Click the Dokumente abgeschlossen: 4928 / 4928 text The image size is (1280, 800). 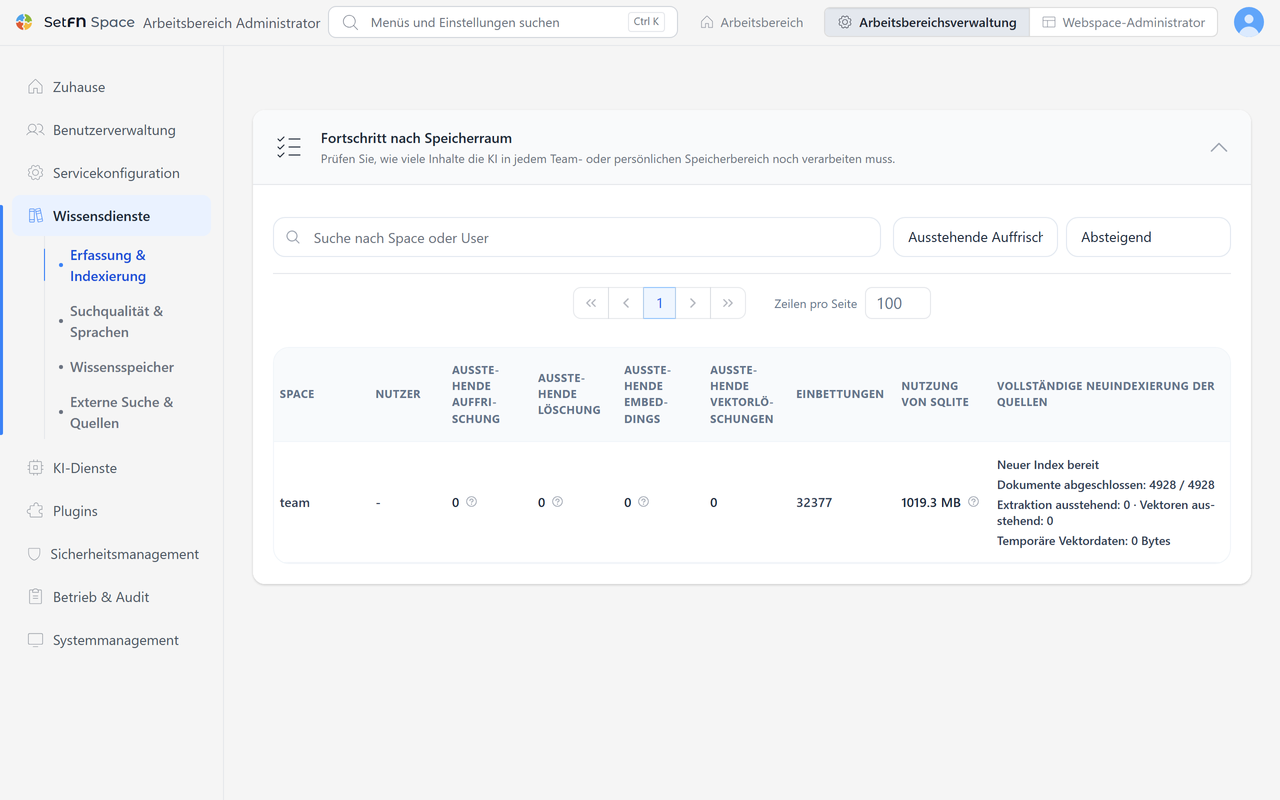(x=1106, y=485)
